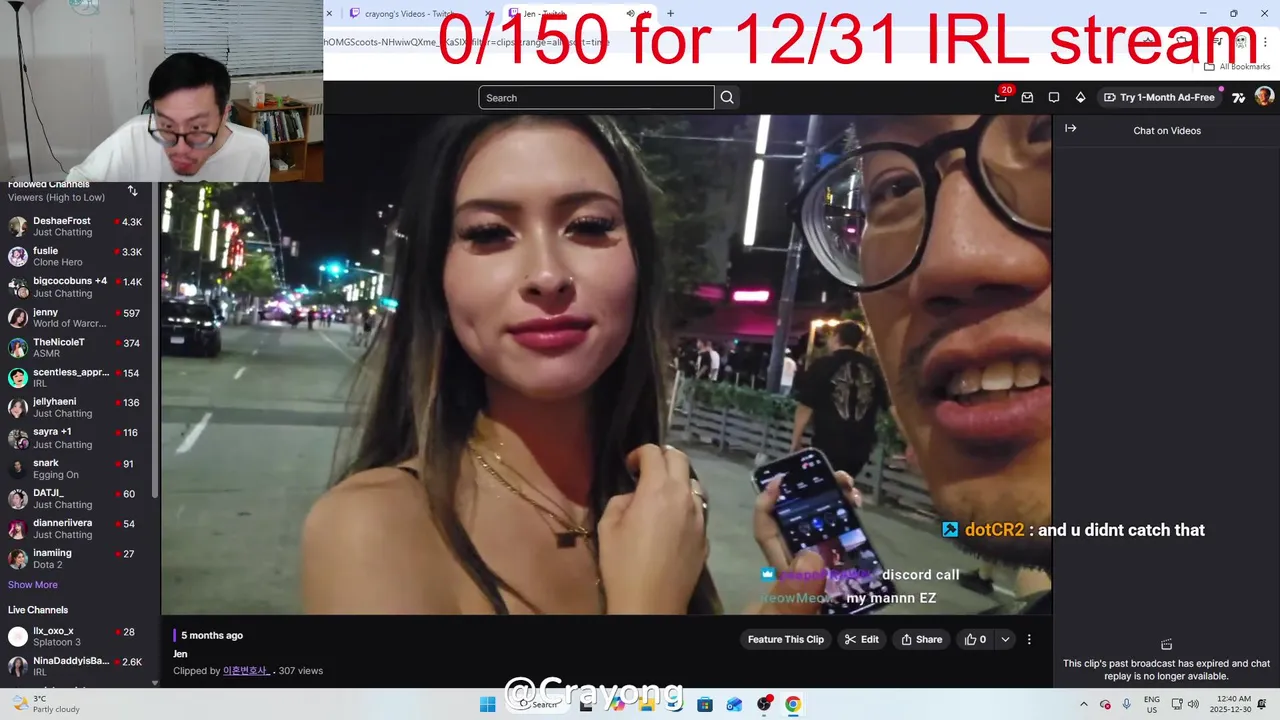The image size is (1280, 720).
Task: Click the TheNicoleT channel avatar
Action: pos(18,347)
